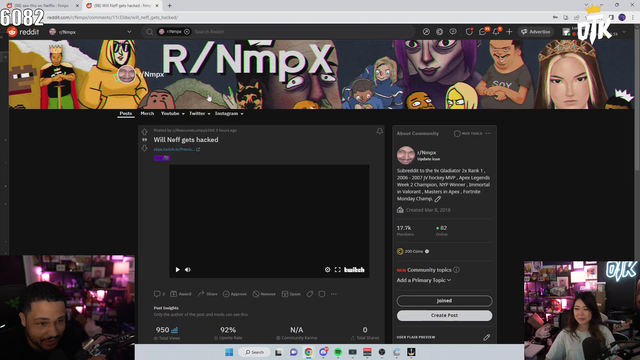Play the Twitch clip video

178,270
